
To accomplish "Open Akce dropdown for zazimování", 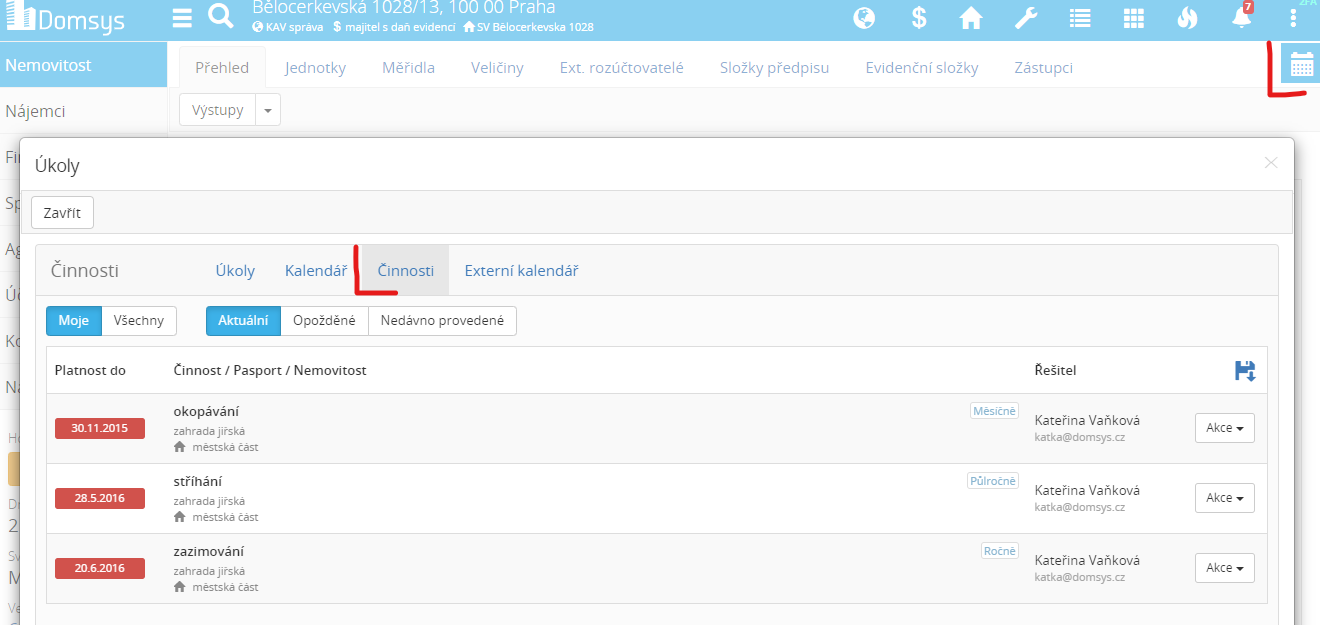I will point(1224,568).
